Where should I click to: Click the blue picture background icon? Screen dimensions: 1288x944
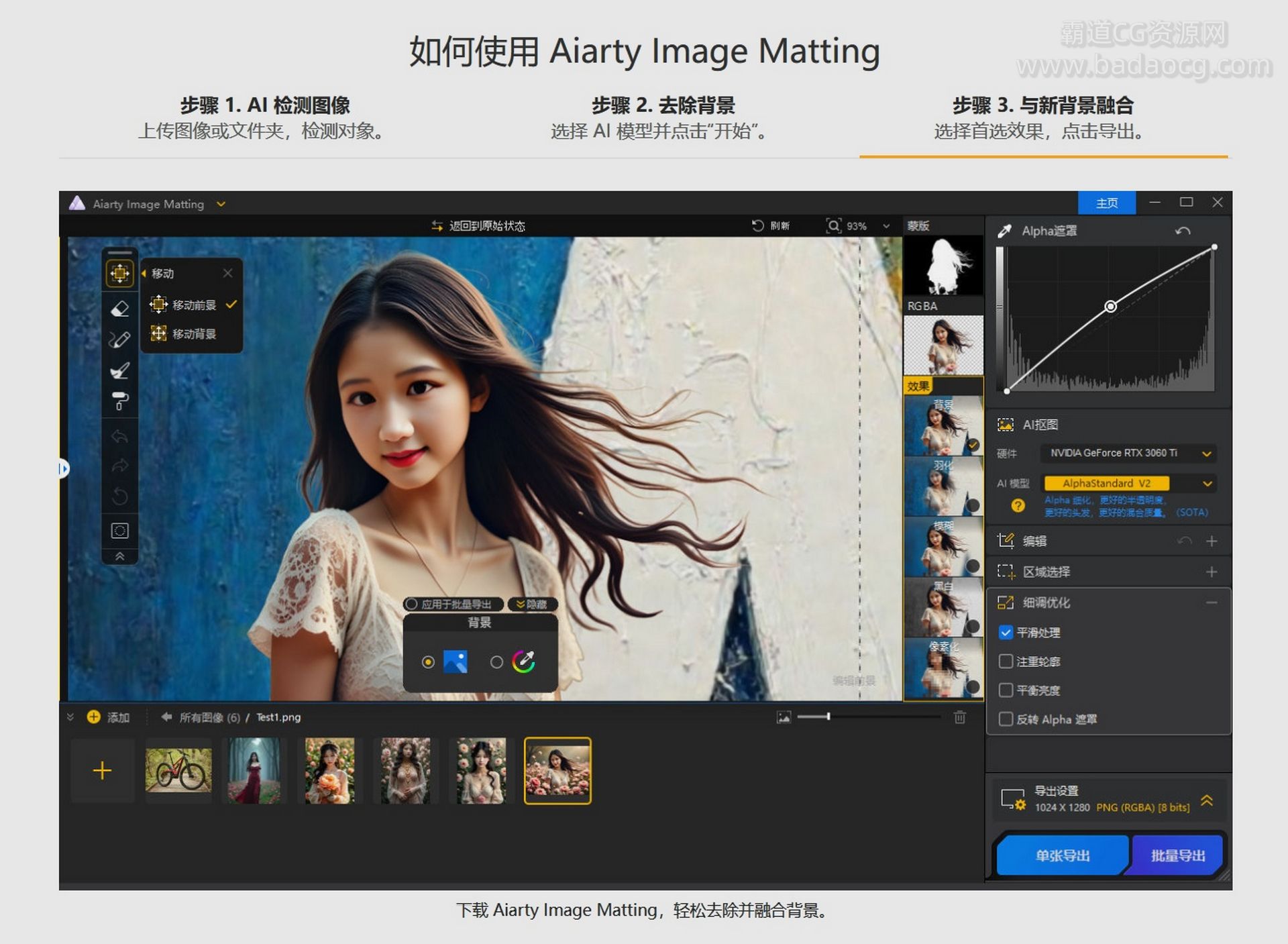pos(455,662)
